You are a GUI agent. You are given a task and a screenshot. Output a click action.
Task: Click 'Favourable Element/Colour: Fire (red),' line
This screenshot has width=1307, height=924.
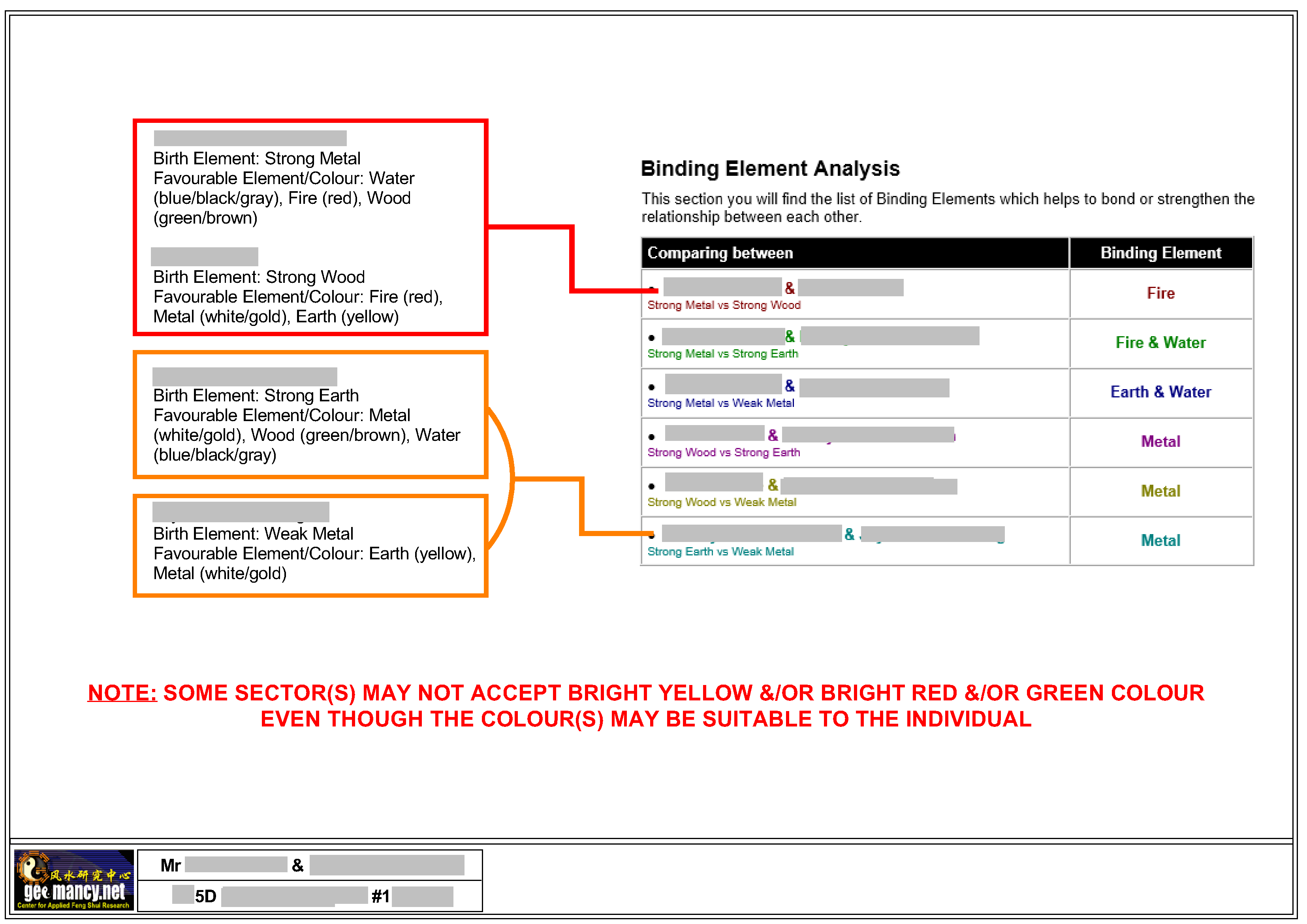[298, 297]
